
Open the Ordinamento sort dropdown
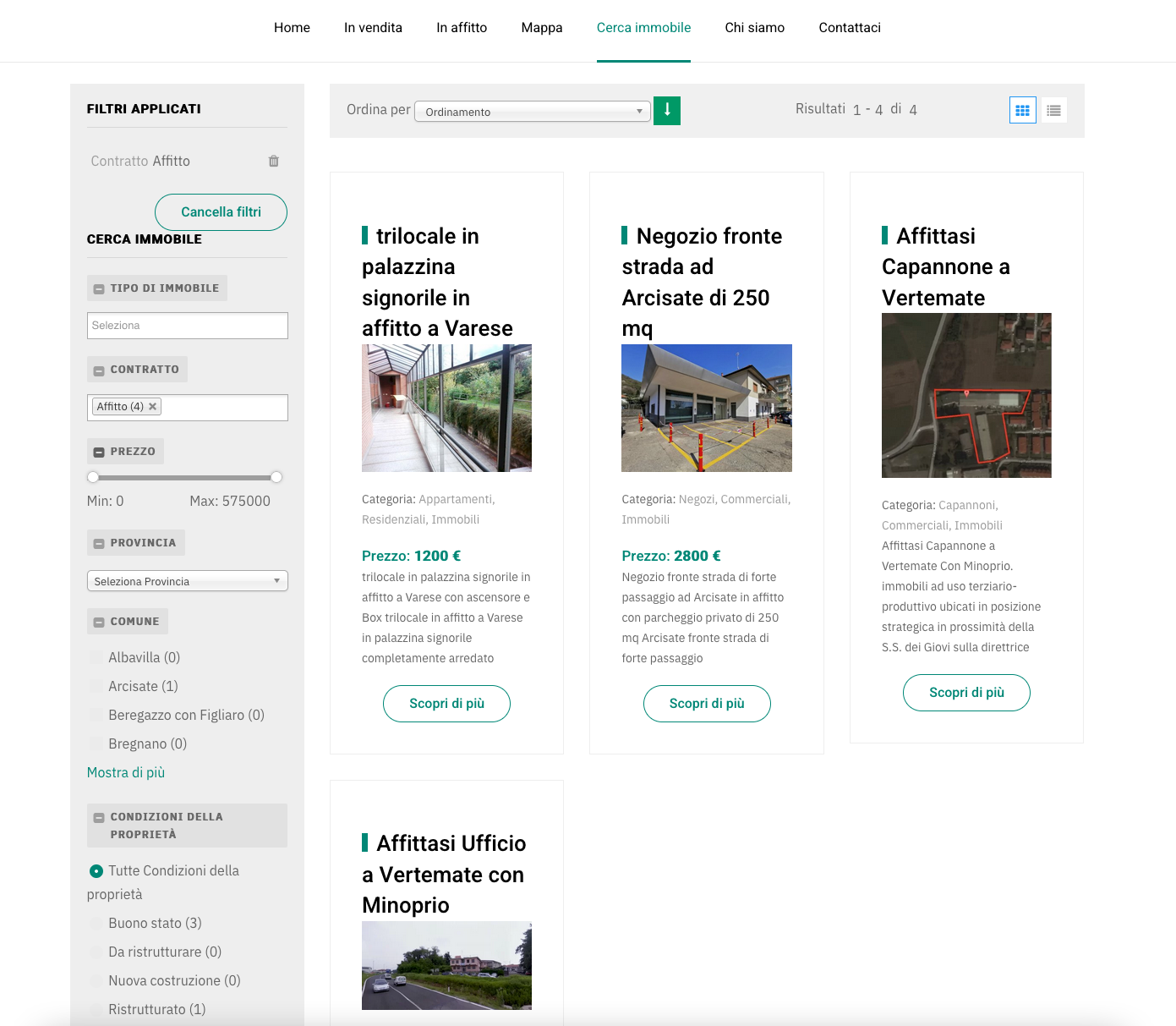(532, 112)
